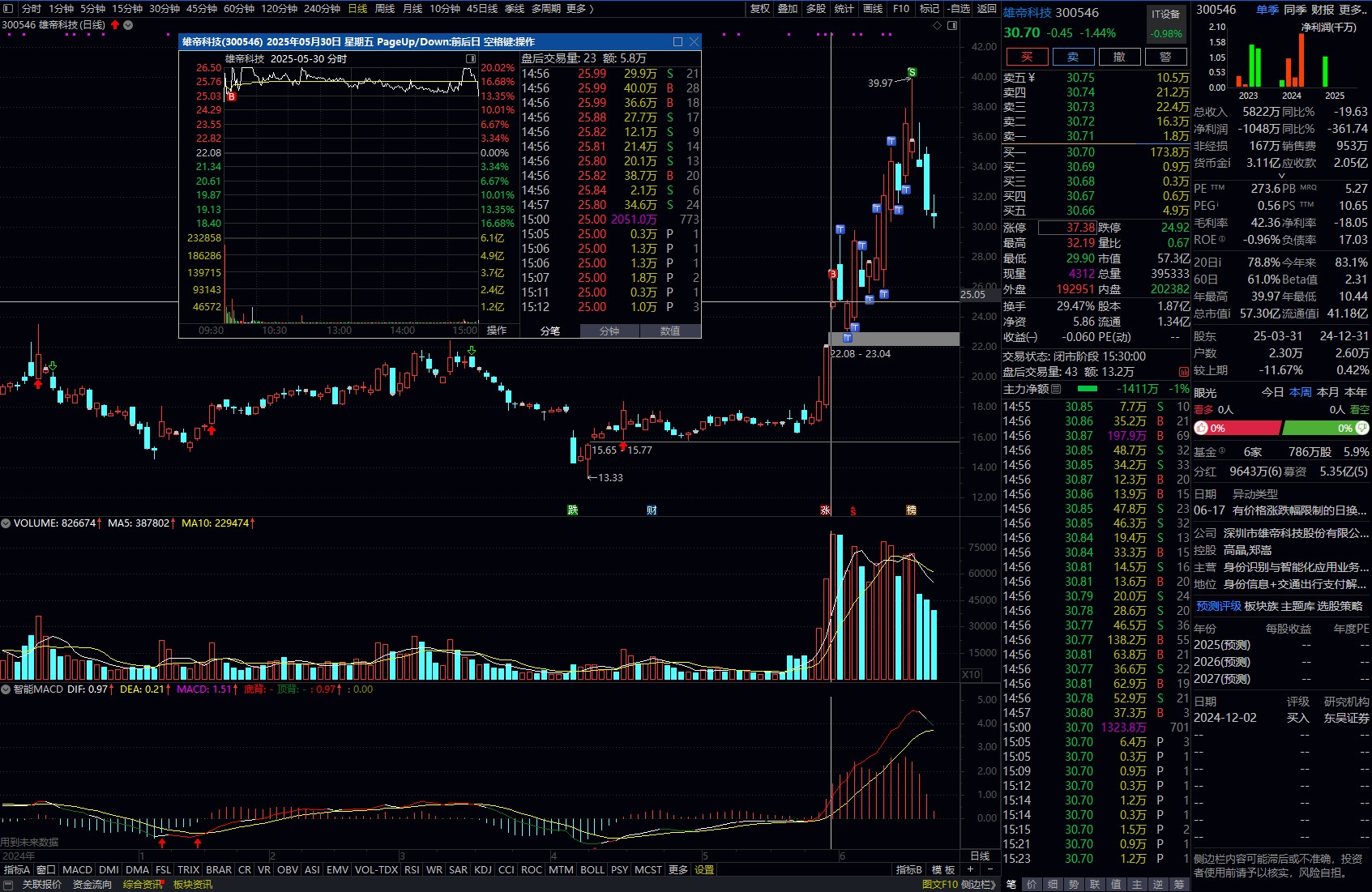
Task: Click the red B marker on the daily candlestick
Action: 832,274
